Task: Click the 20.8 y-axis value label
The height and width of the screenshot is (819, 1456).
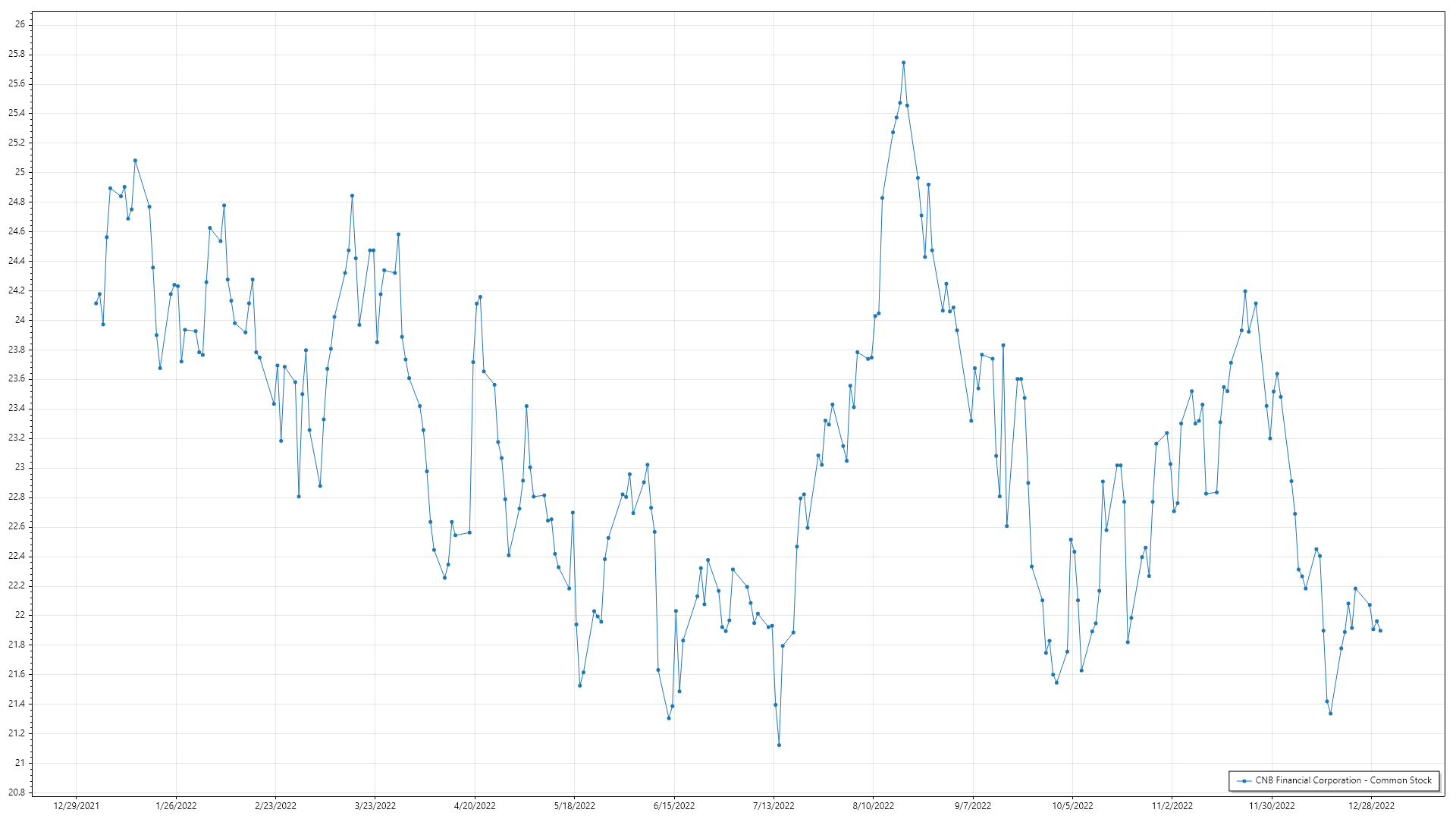Action: click(17, 792)
